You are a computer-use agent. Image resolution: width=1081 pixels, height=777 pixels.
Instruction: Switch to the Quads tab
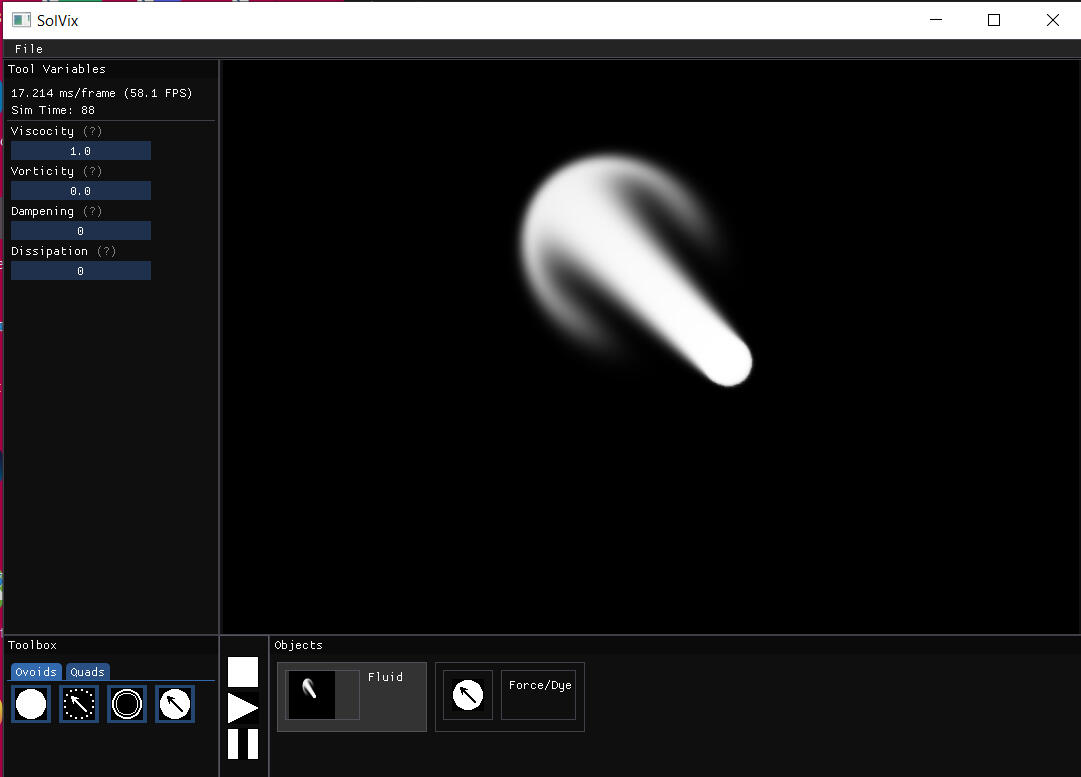pyautogui.click(x=87, y=672)
